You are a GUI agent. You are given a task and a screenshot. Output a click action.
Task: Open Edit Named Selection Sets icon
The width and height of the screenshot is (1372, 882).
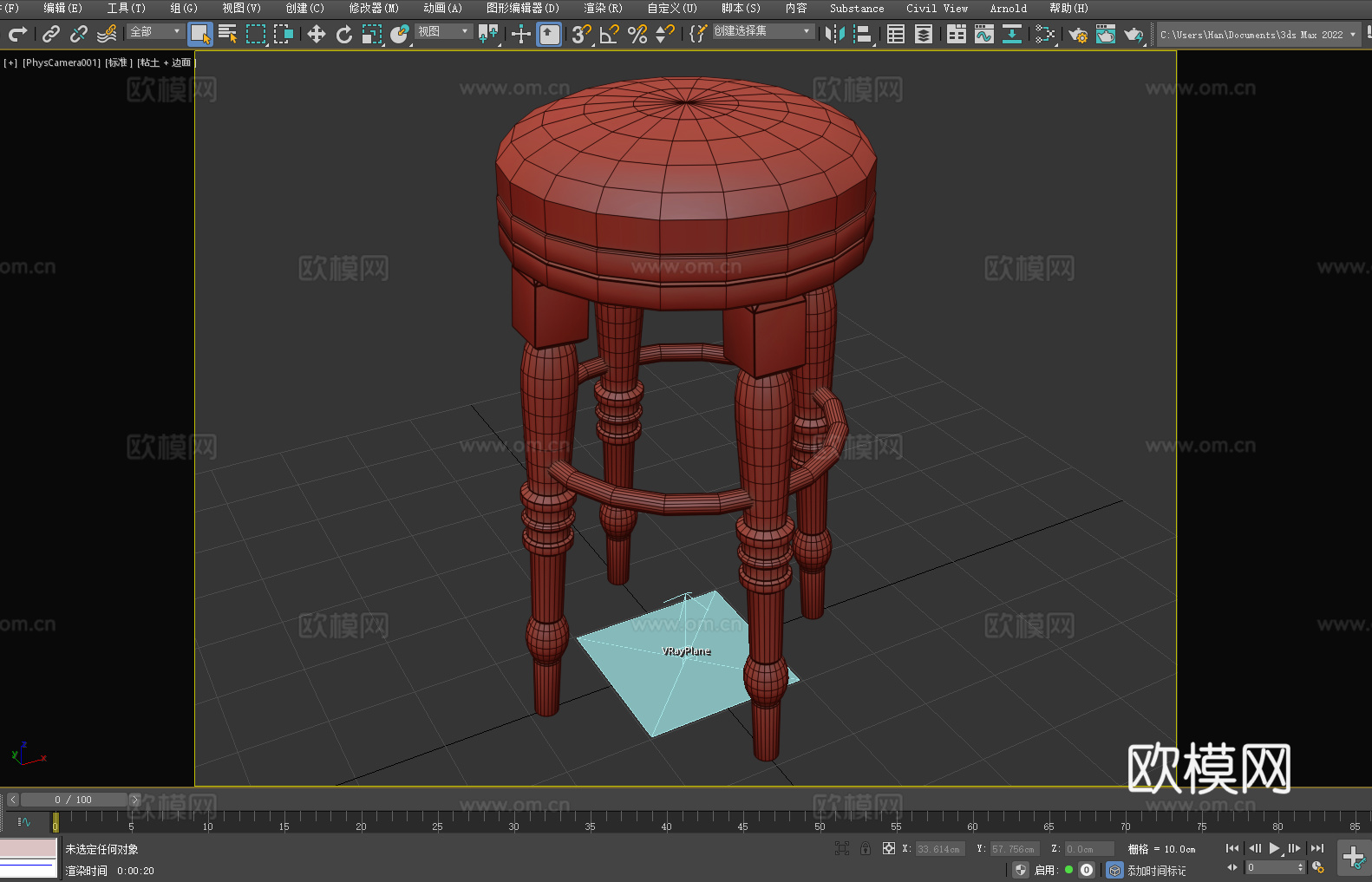click(698, 34)
